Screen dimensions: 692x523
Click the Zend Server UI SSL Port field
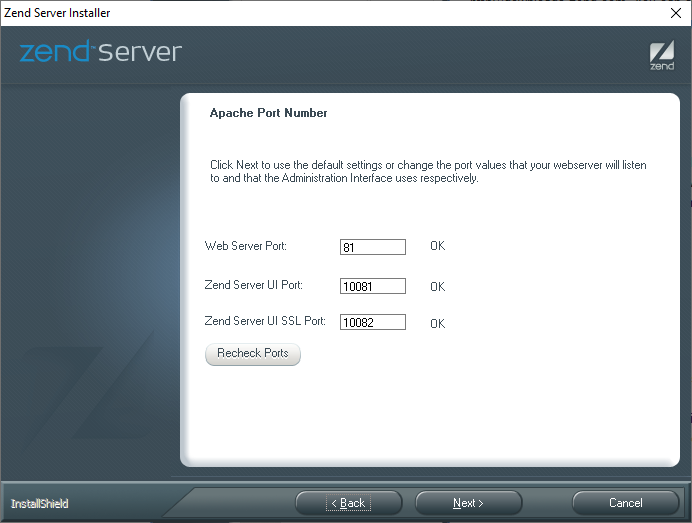[372, 322]
